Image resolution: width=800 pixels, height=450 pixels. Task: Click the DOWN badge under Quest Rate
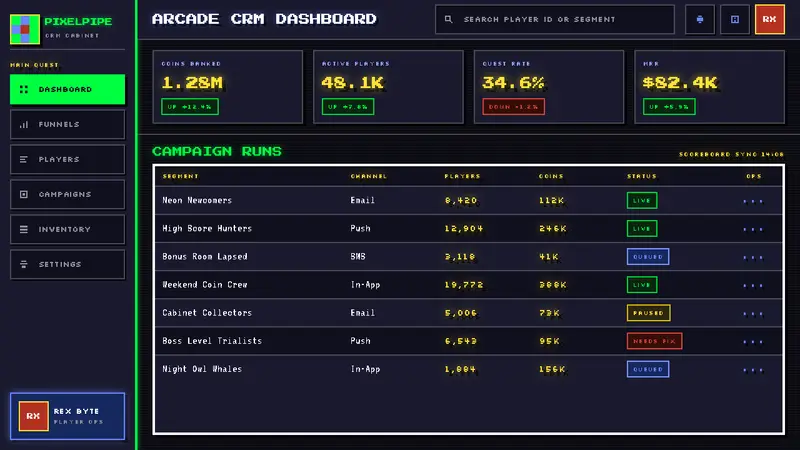[513, 107]
